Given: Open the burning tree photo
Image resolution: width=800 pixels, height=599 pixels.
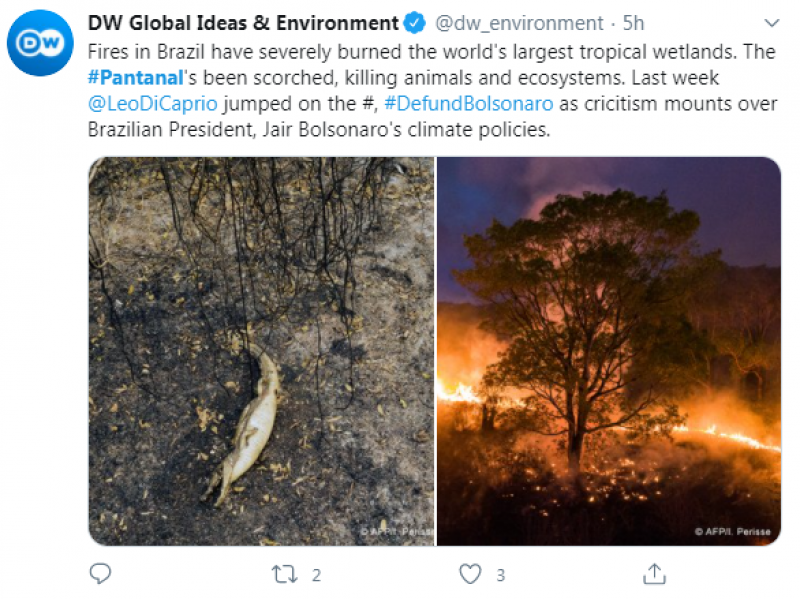Looking at the screenshot, I should (608, 350).
